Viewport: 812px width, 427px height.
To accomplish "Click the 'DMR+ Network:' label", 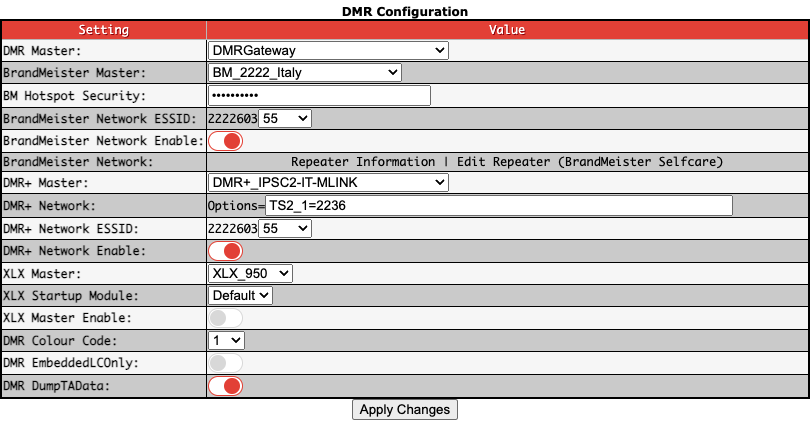I will pos(49,206).
